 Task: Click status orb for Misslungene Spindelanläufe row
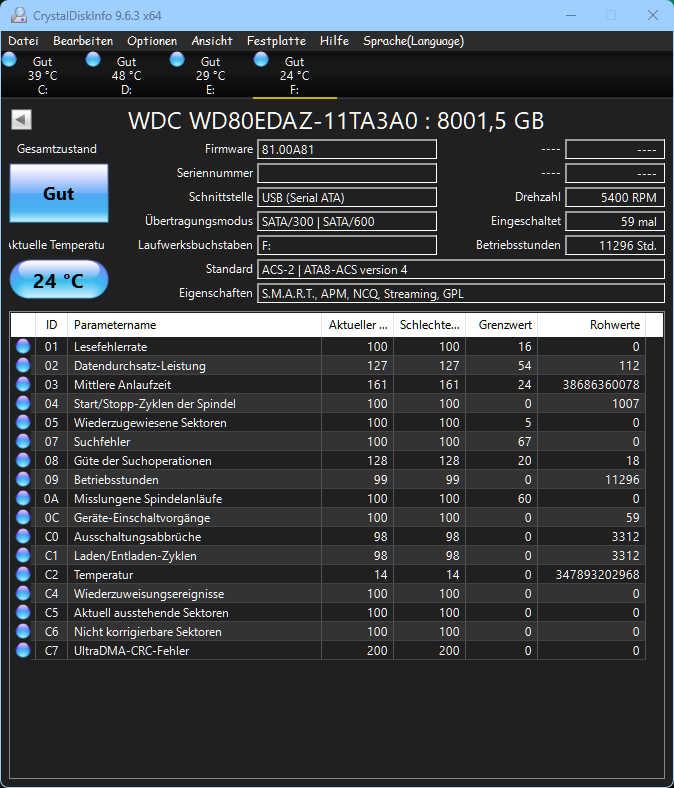coord(23,499)
